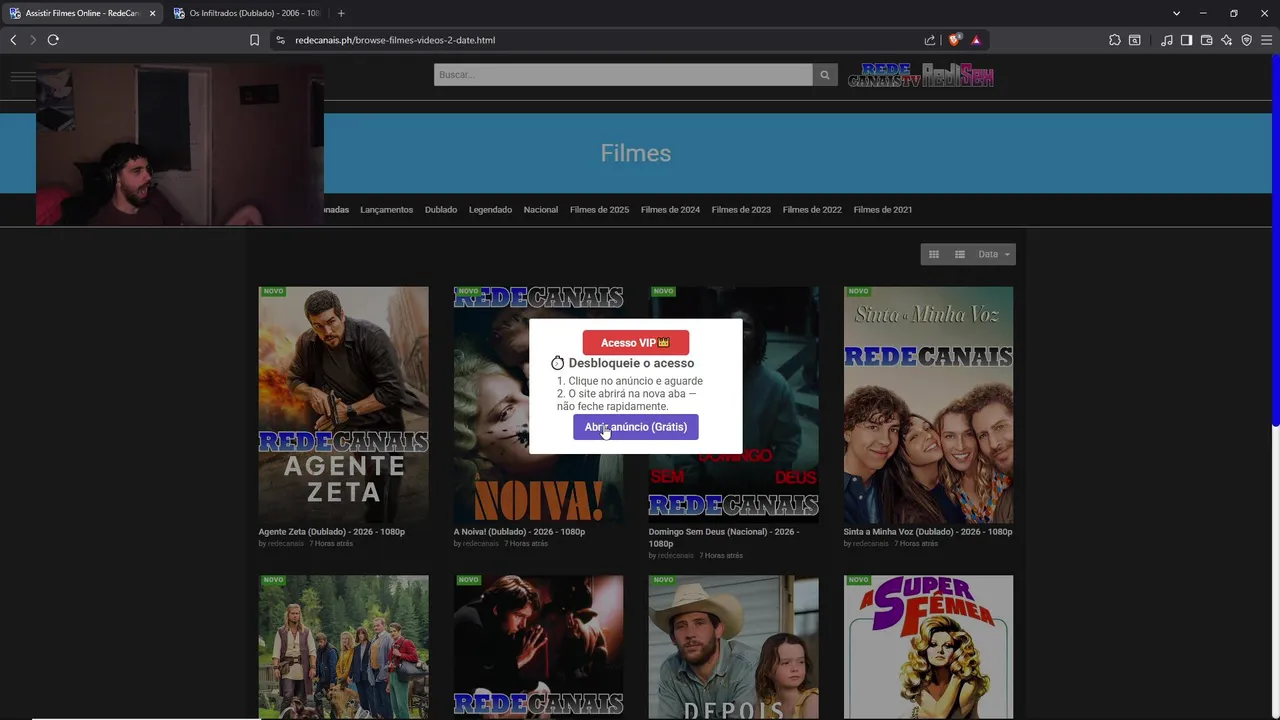Open Nacional category

(541, 210)
